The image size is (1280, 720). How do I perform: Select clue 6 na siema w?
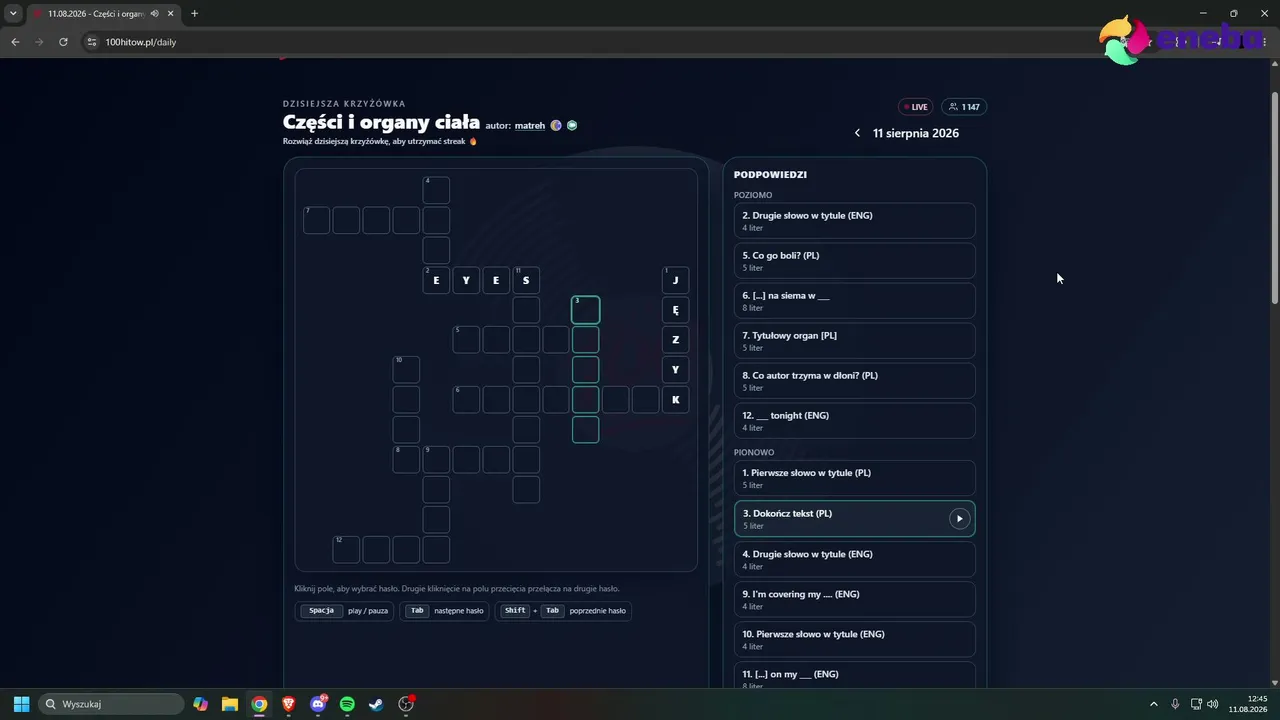click(x=854, y=301)
